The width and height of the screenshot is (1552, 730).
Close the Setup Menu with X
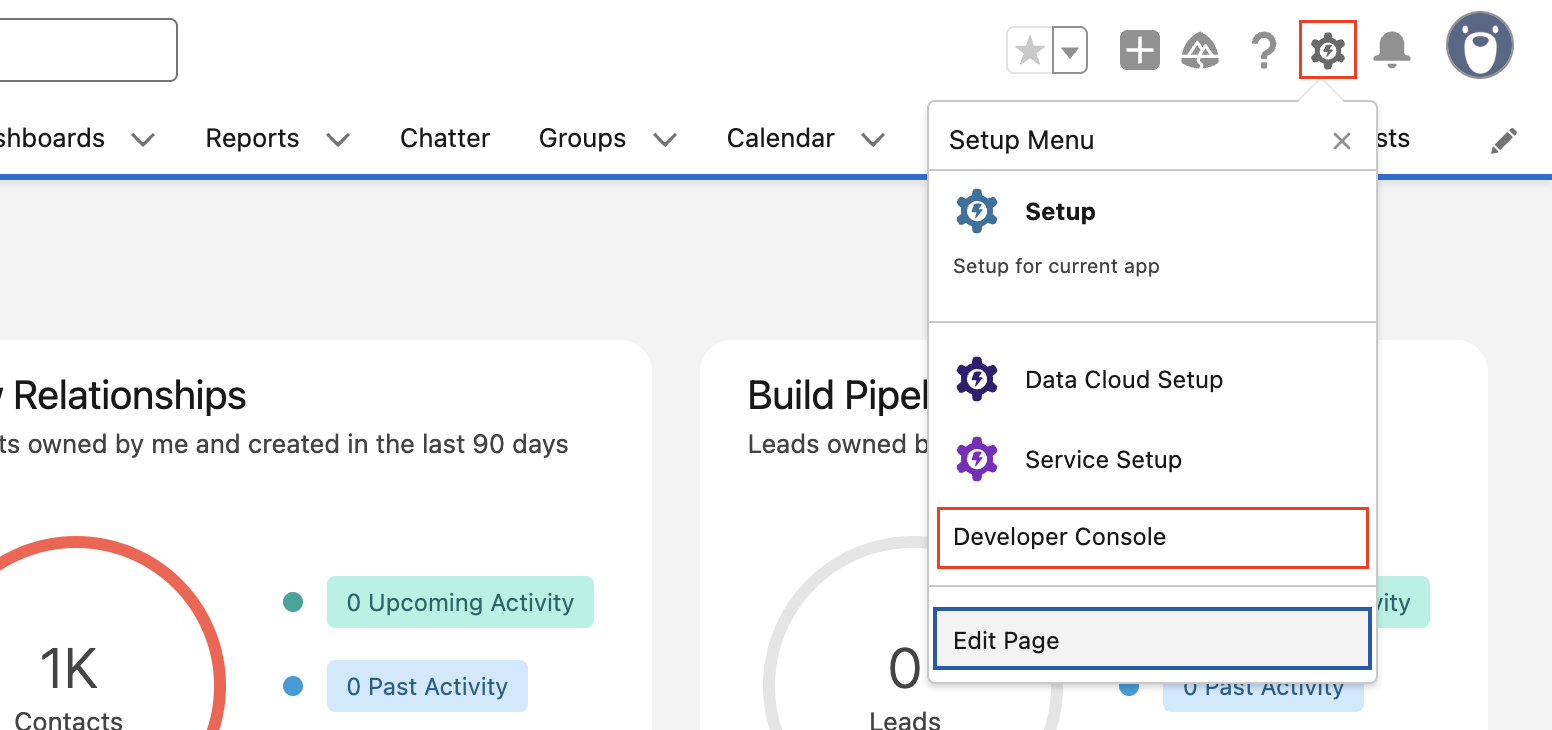click(x=1342, y=142)
